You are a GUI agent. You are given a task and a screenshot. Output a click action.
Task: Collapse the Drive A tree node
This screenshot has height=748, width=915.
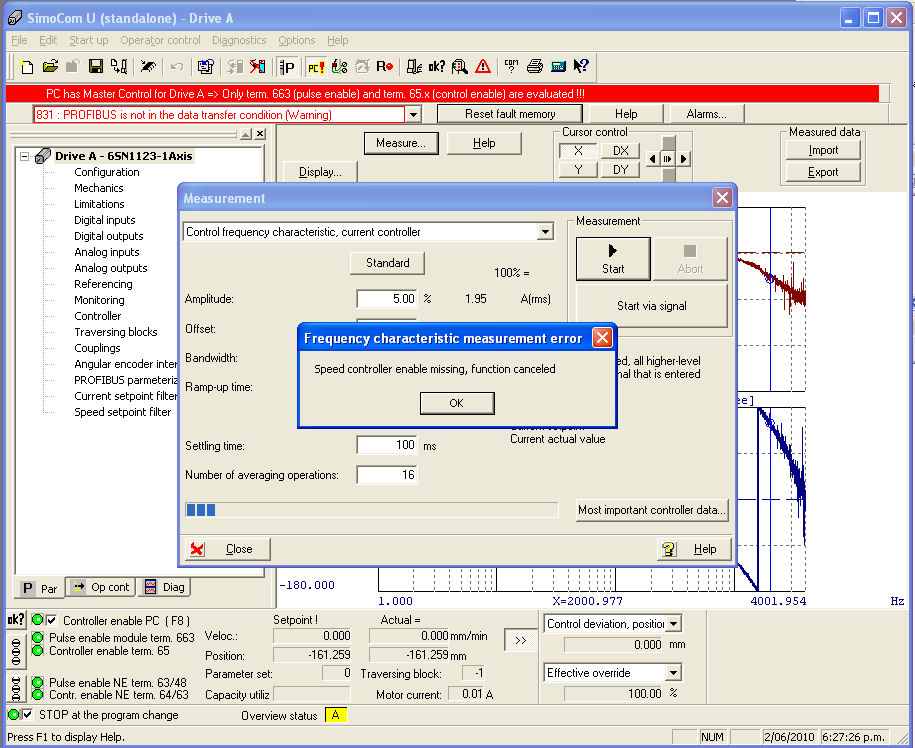(25, 156)
